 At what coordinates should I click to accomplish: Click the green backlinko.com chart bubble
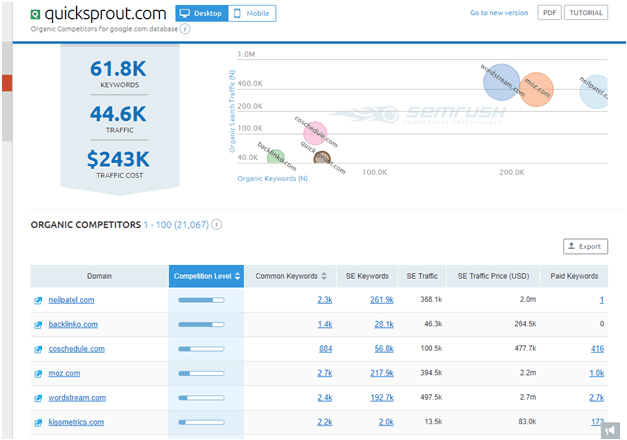click(x=276, y=157)
